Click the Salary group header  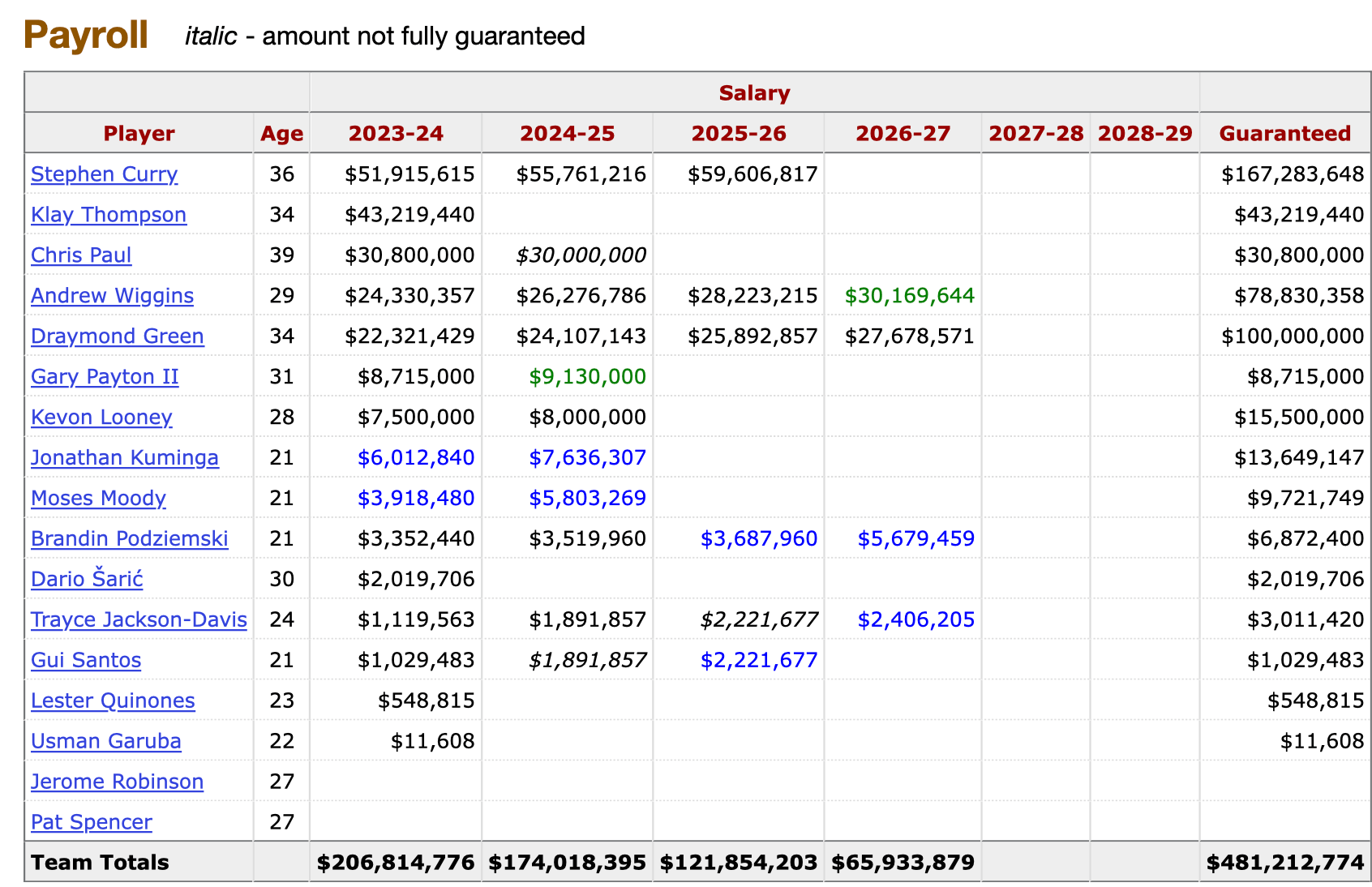click(754, 93)
